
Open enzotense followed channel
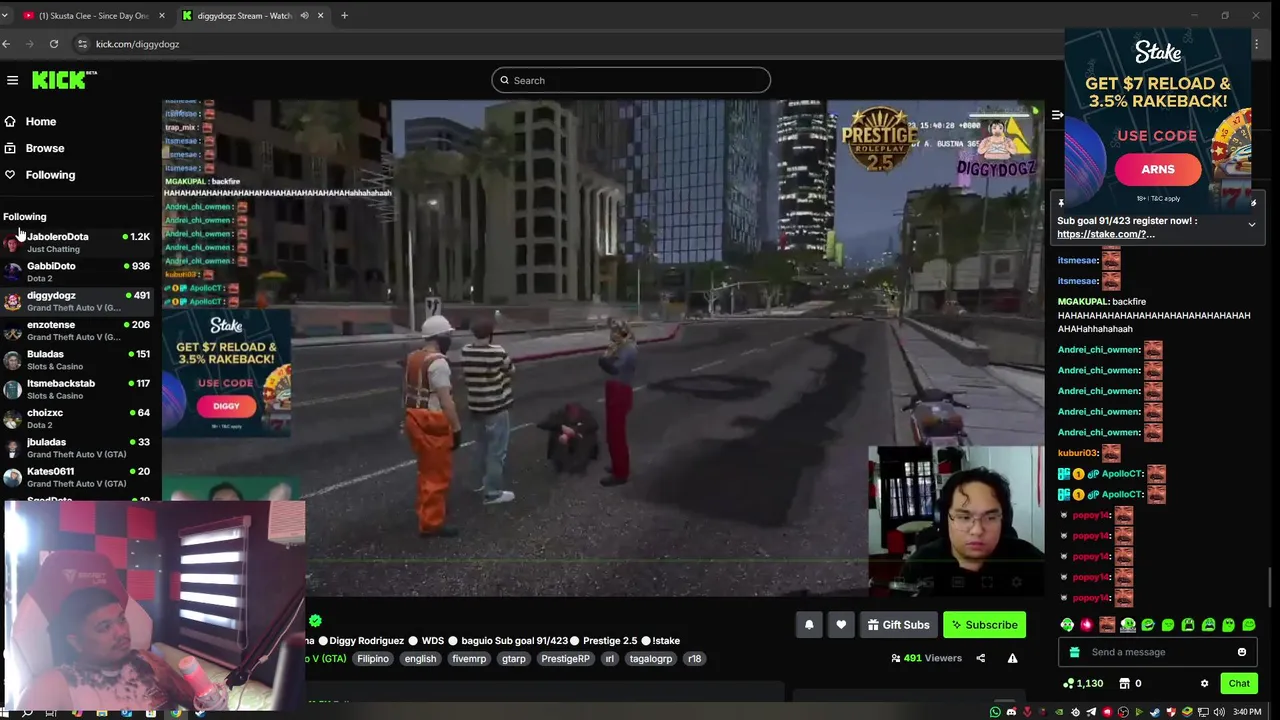(x=78, y=330)
